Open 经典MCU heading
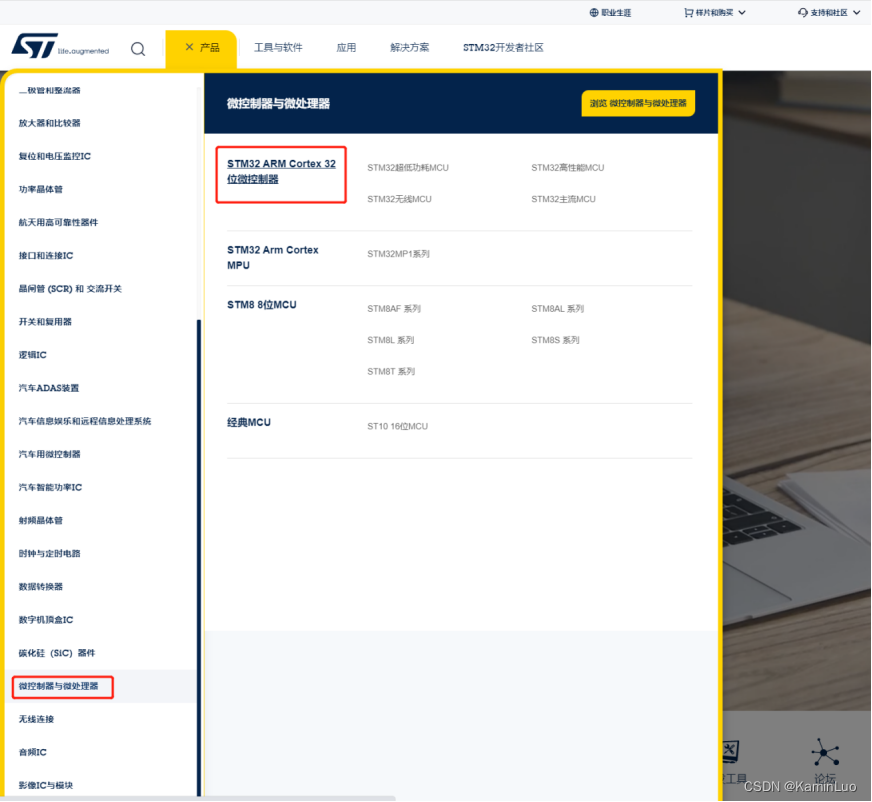The width and height of the screenshot is (872, 802). coord(249,423)
